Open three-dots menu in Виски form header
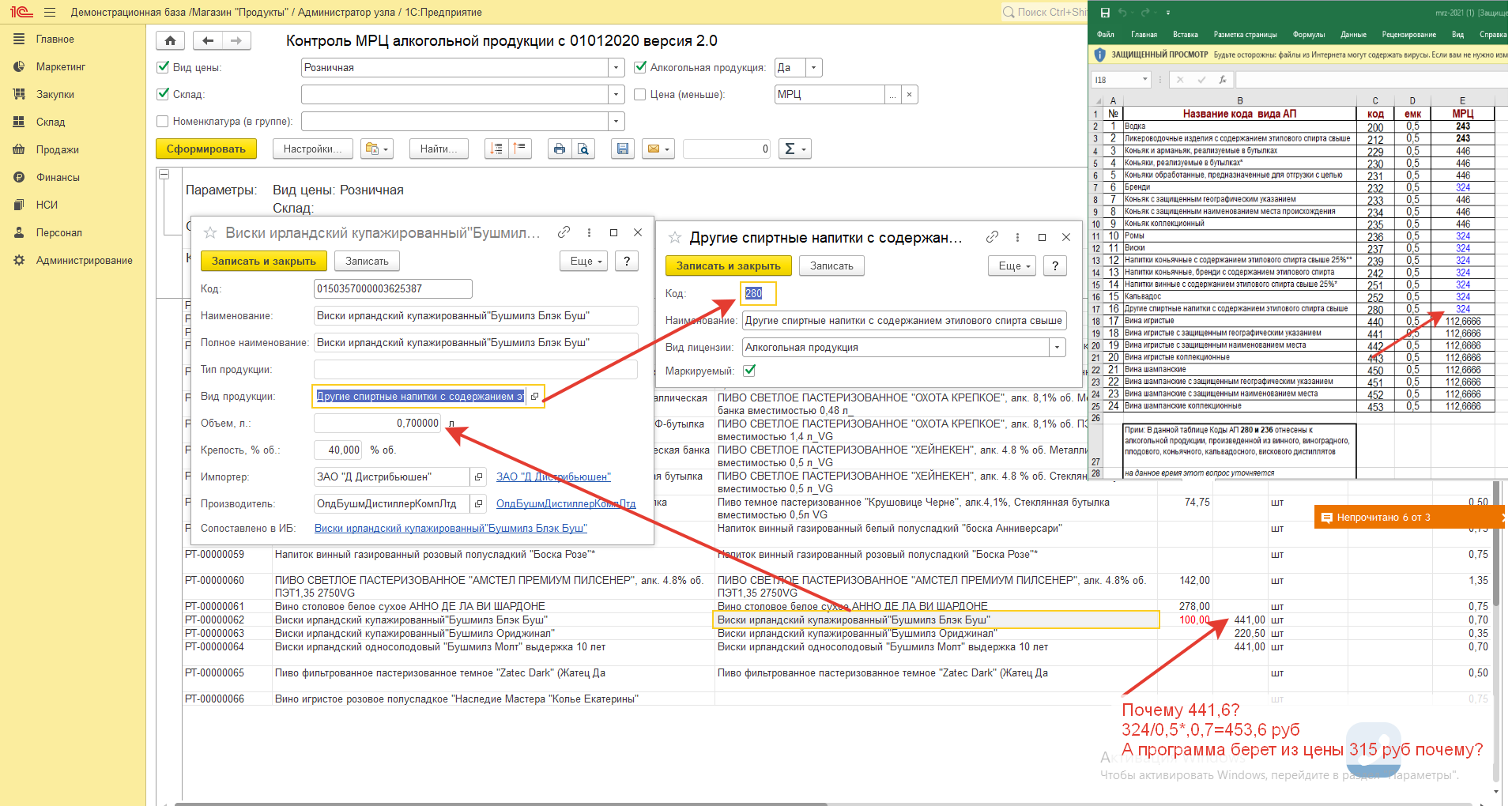 coord(589,232)
